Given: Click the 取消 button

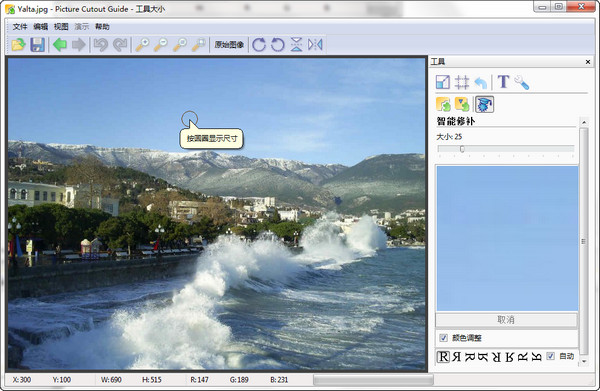Looking at the screenshot, I should click(x=506, y=320).
